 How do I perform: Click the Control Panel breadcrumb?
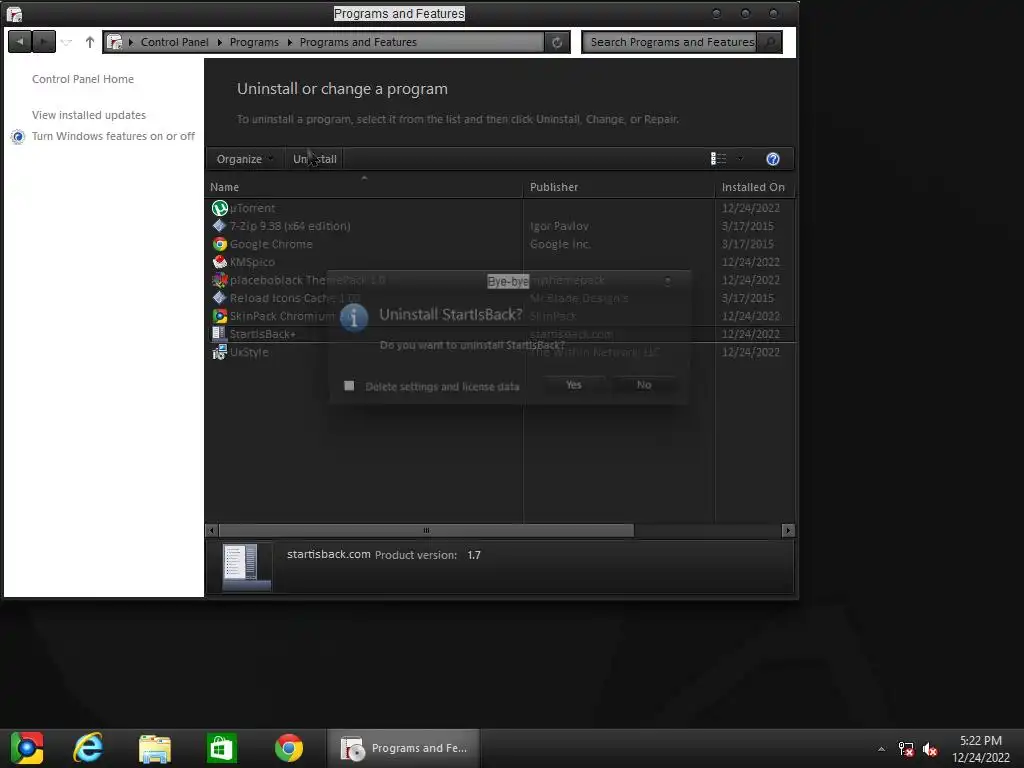click(x=174, y=42)
